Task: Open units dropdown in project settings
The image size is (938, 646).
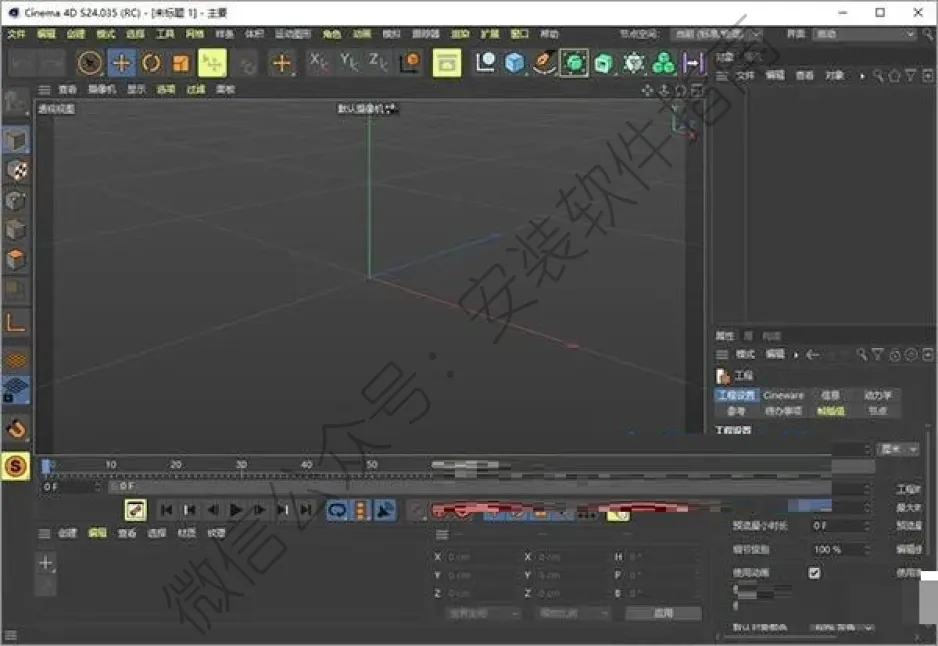Action: (x=897, y=449)
